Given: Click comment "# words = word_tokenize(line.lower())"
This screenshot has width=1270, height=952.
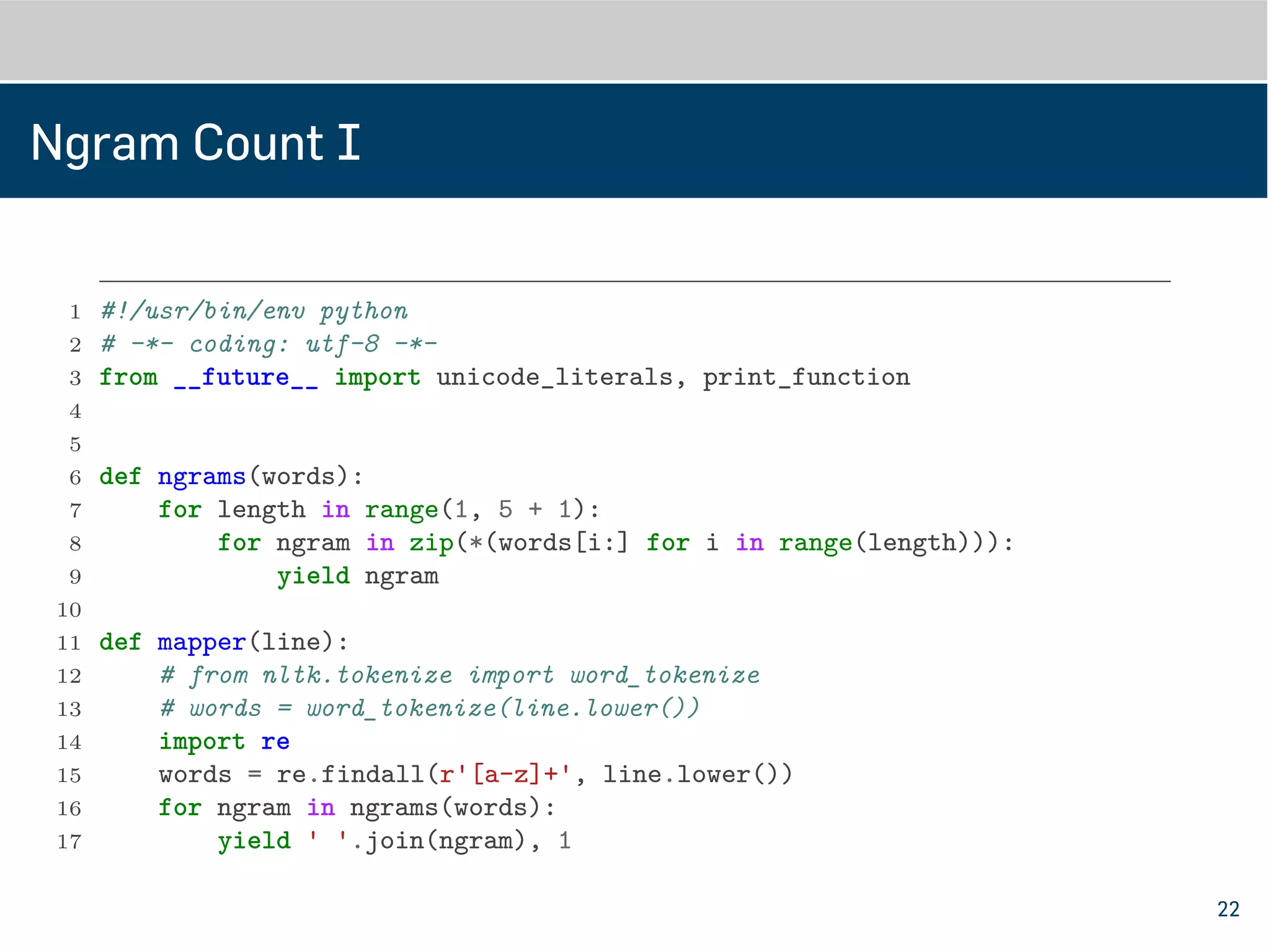Looking at the screenshot, I should 430,708.
